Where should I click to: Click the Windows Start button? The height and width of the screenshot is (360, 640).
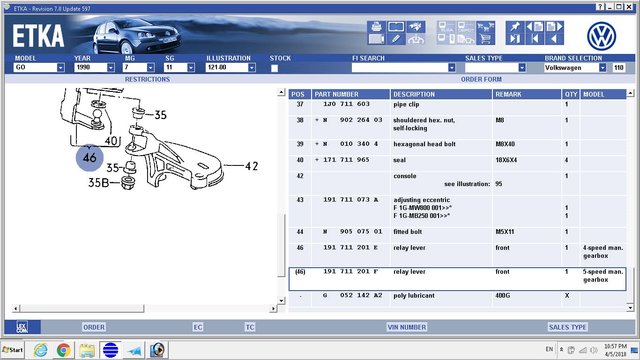13,350
